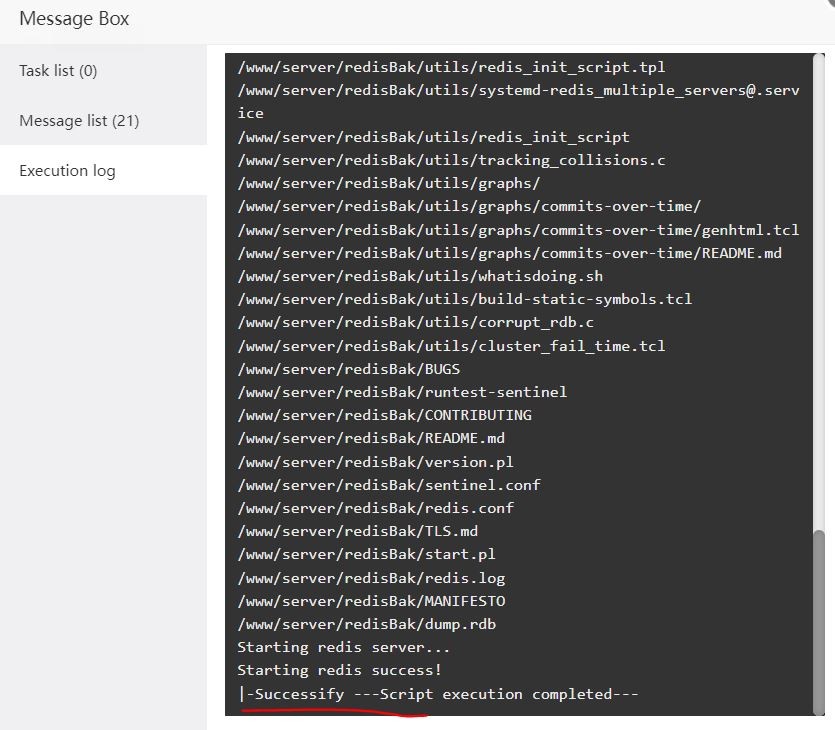Click the redisBak/TLS.md path line

(357, 531)
